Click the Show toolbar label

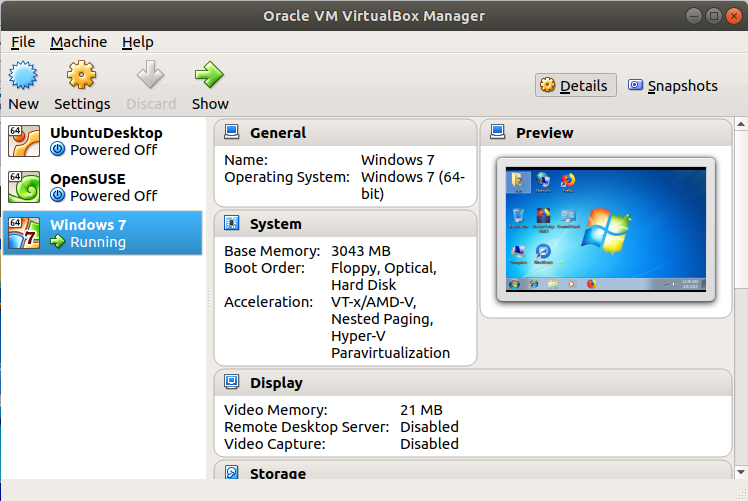(x=210, y=104)
